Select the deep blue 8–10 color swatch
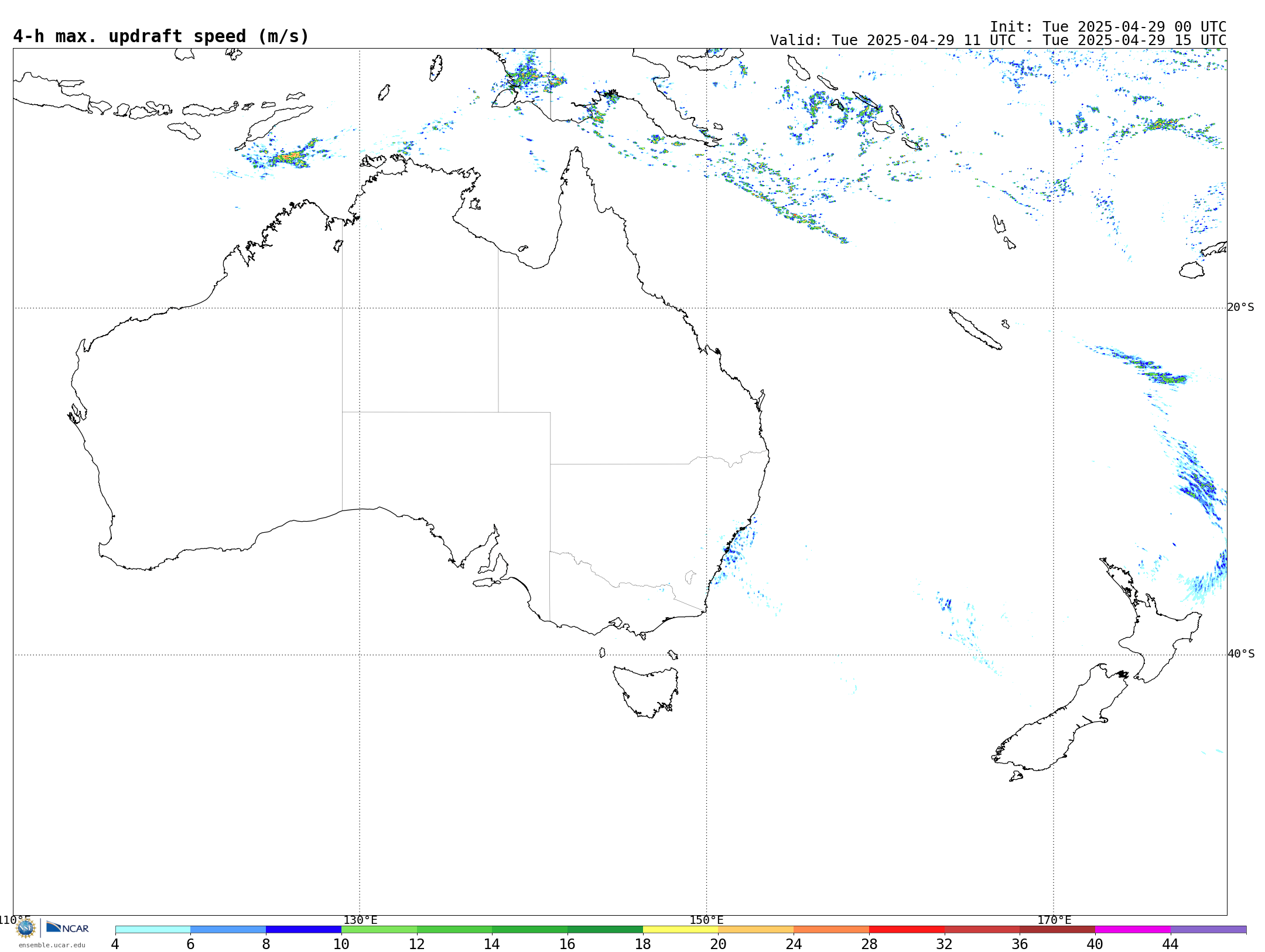Image resolution: width=1265 pixels, height=952 pixels. (x=303, y=929)
